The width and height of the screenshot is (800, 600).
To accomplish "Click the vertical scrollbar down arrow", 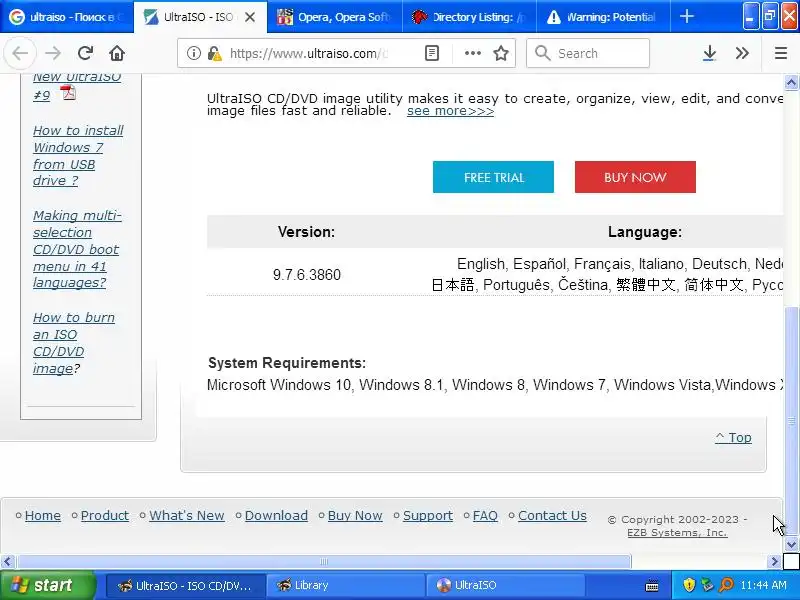I will point(791,544).
